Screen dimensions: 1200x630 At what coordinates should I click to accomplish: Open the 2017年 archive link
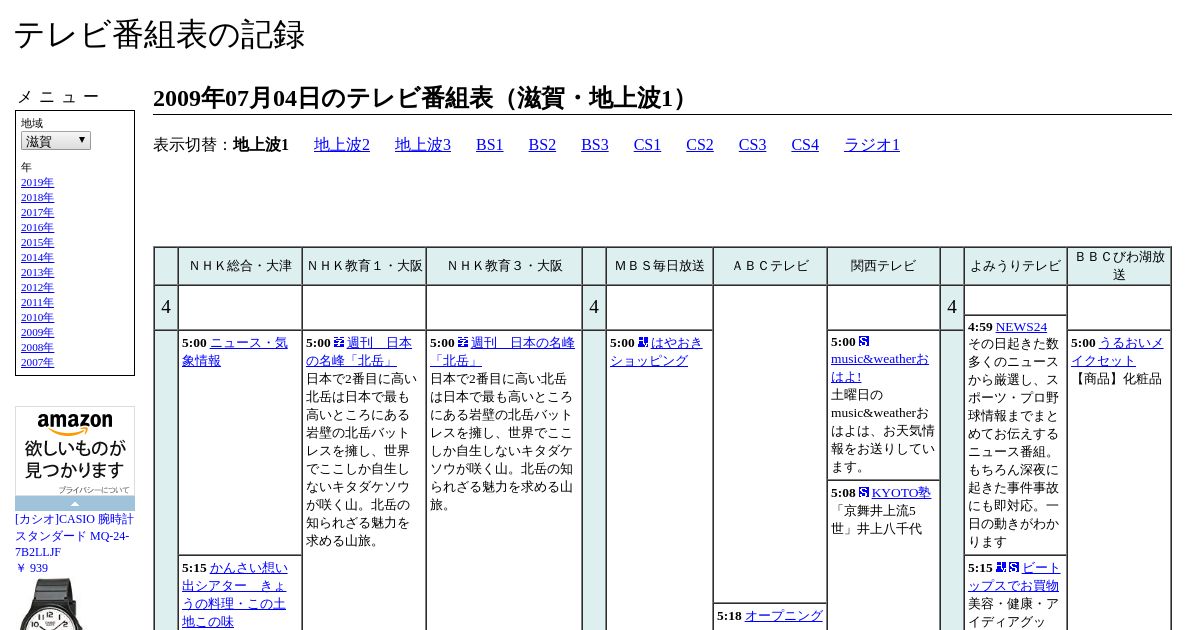tap(37, 212)
